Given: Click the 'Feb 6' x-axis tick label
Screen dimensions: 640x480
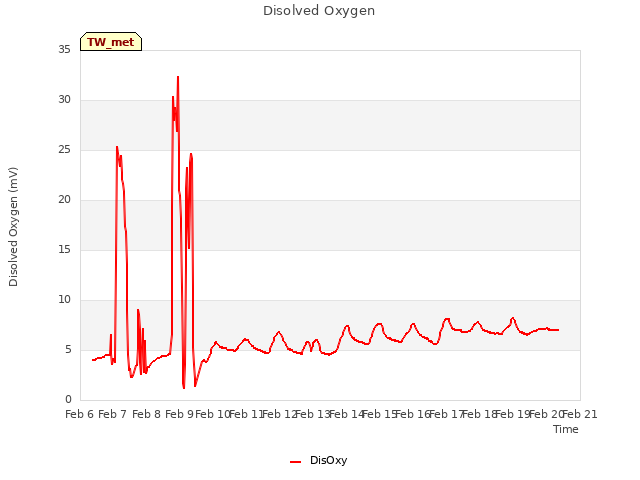Looking at the screenshot, I should pos(80,414).
